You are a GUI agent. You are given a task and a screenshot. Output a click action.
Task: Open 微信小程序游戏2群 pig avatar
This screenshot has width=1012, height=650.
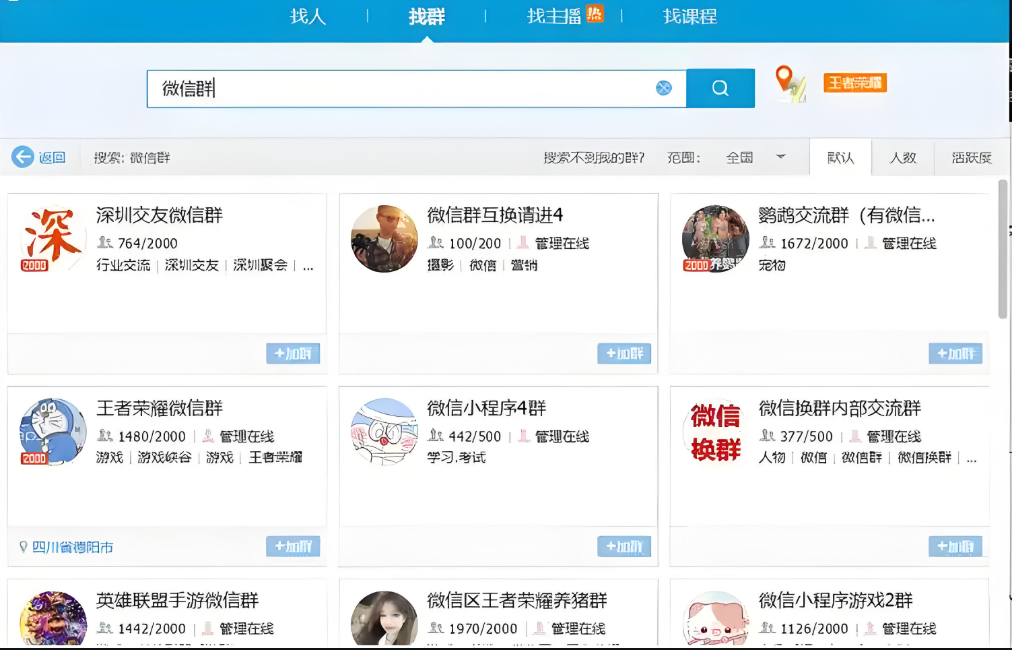click(715, 618)
